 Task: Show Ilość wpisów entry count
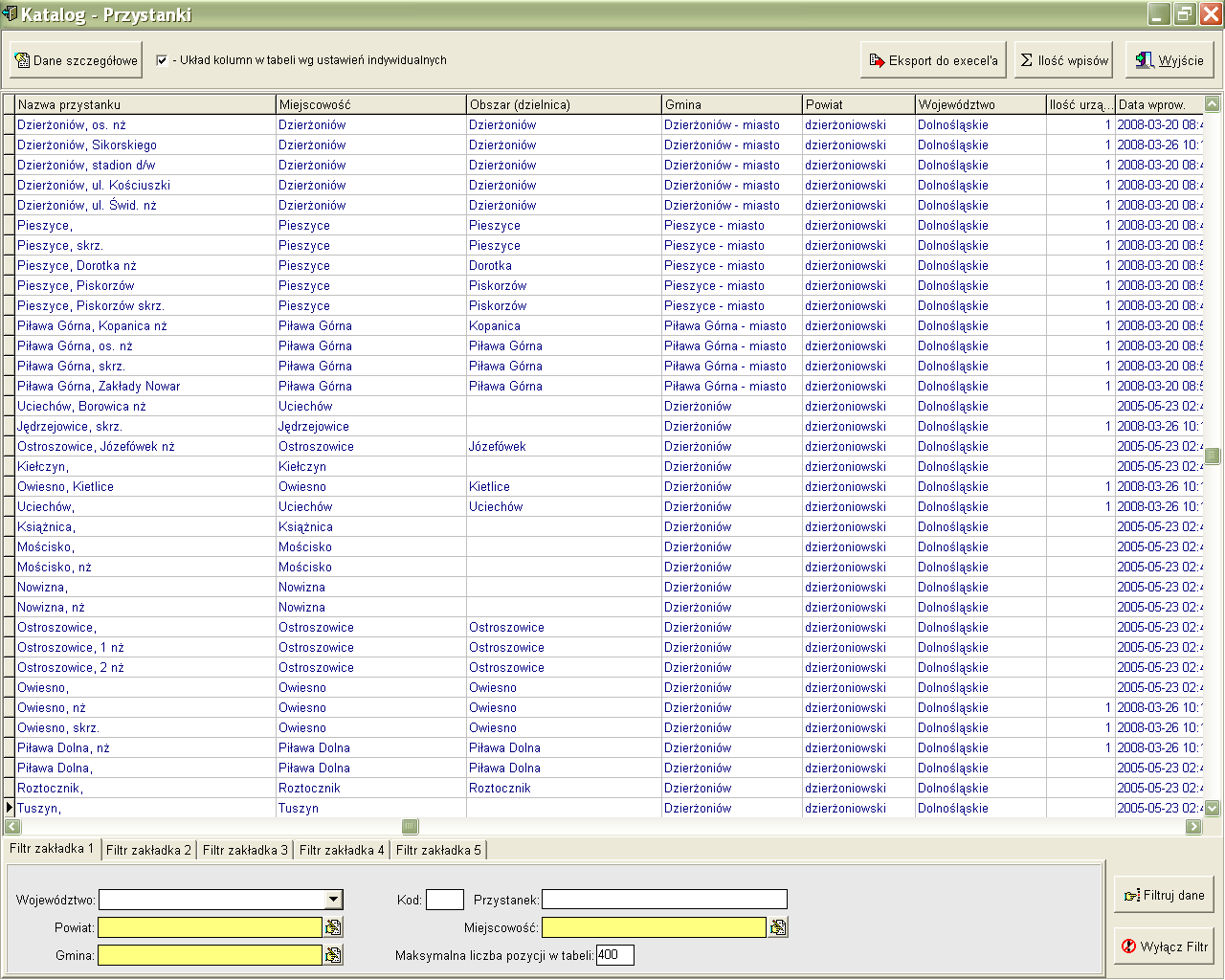(1064, 60)
